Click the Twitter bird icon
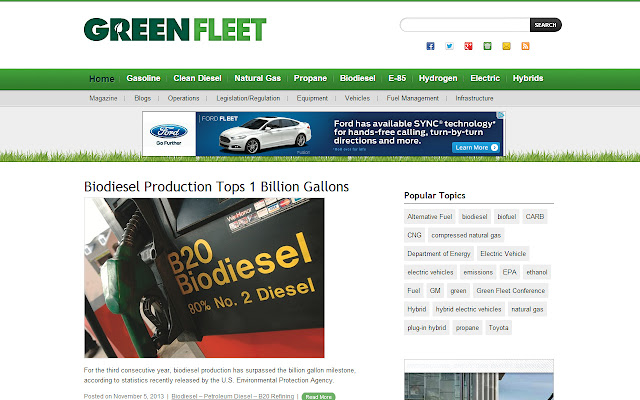The image size is (640, 400). (x=450, y=46)
